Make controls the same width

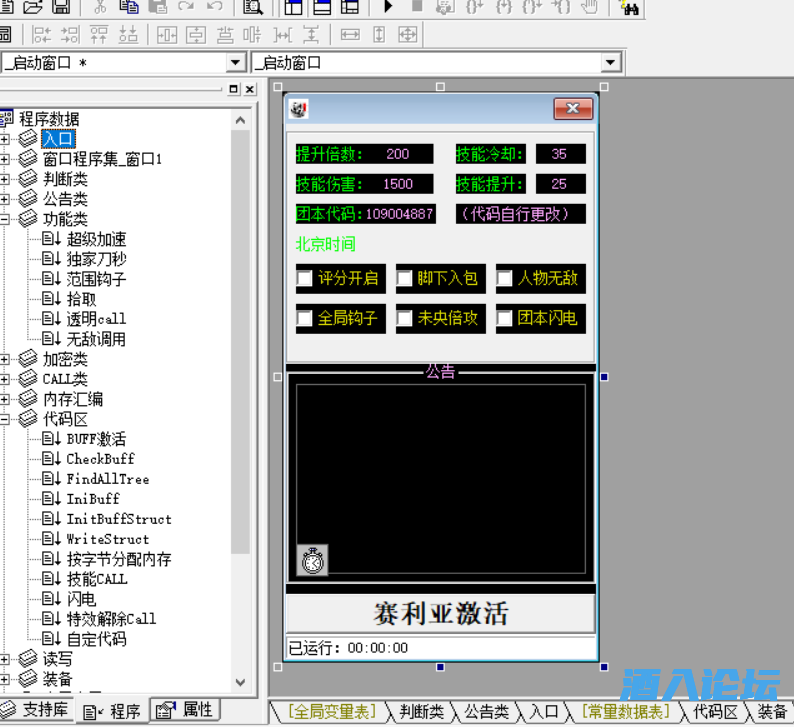click(x=350, y=35)
